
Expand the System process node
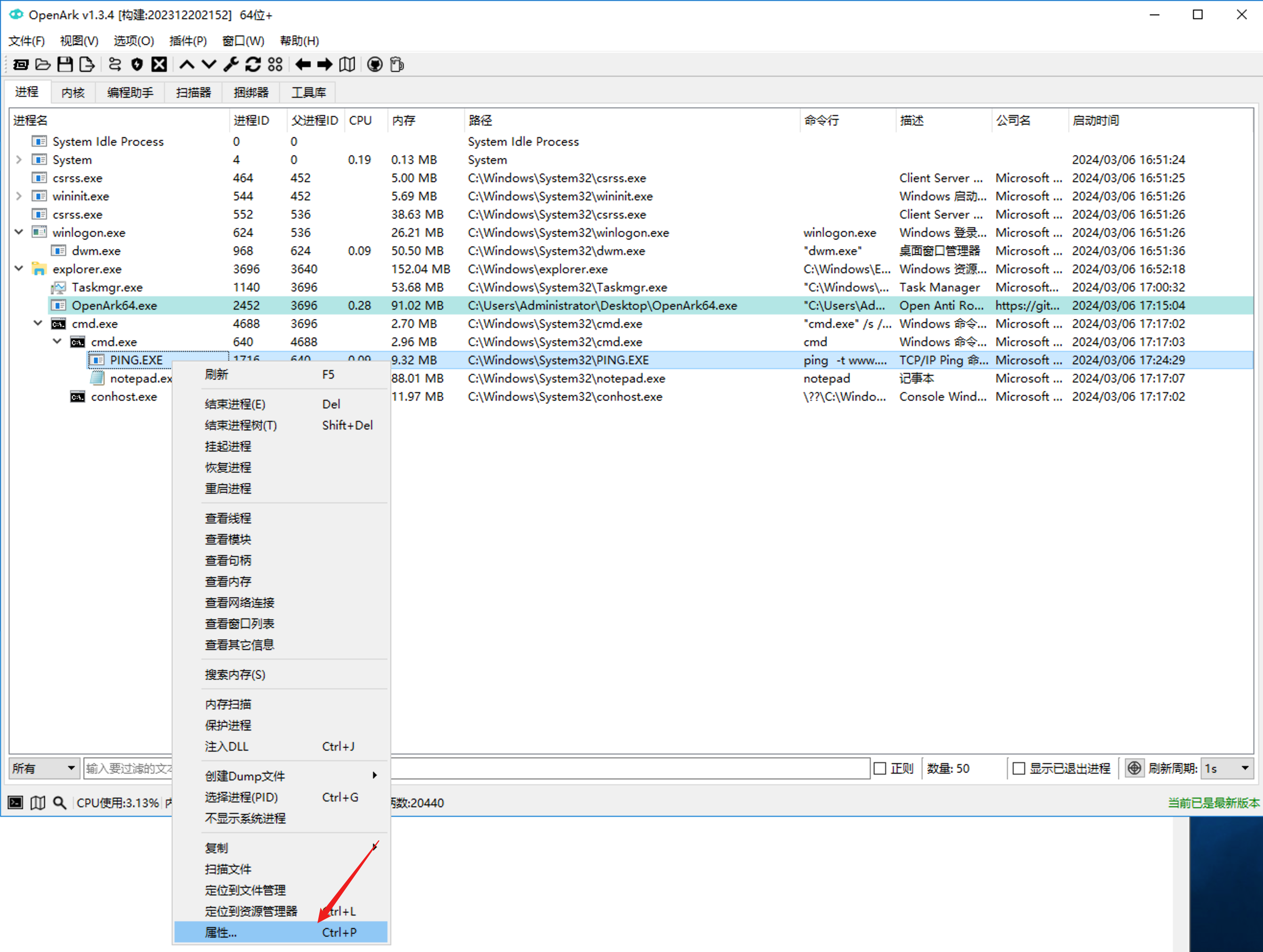pyautogui.click(x=19, y=160)
